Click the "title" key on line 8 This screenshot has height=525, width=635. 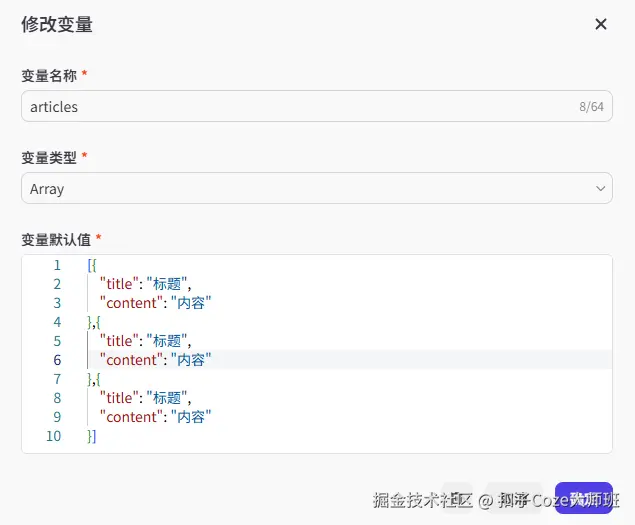pyautogui.click(x=119, y=398)
